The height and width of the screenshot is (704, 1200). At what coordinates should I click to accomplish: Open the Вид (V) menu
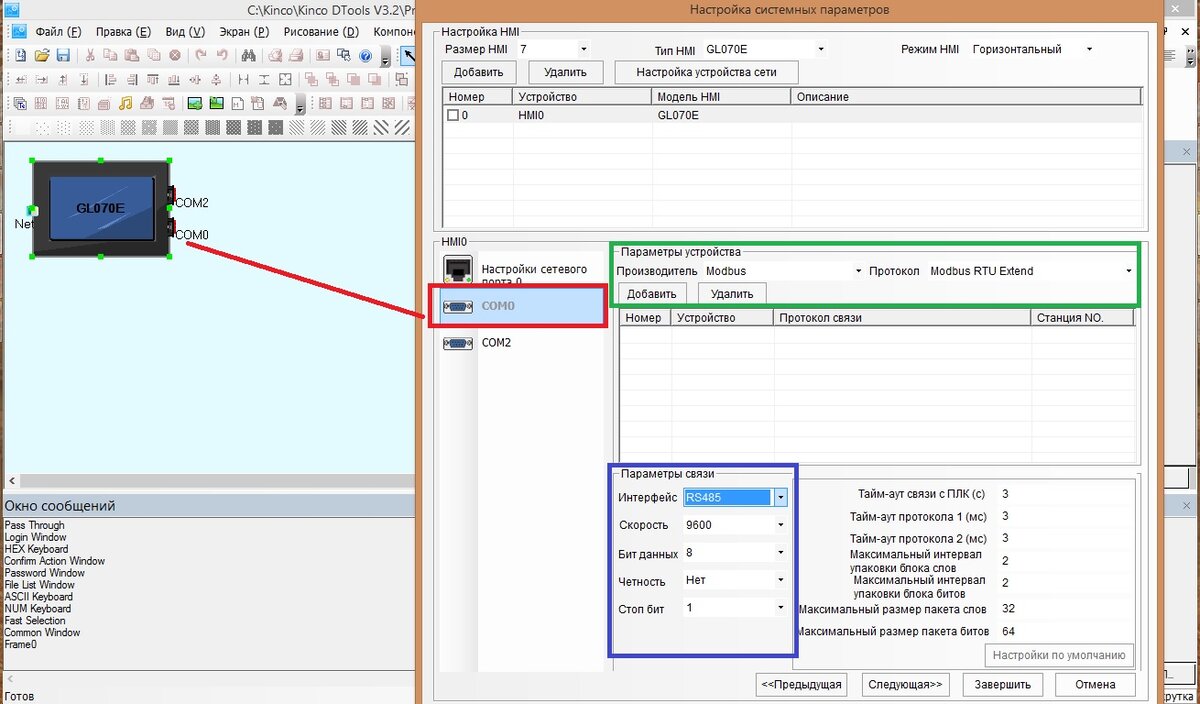point(183,31)
